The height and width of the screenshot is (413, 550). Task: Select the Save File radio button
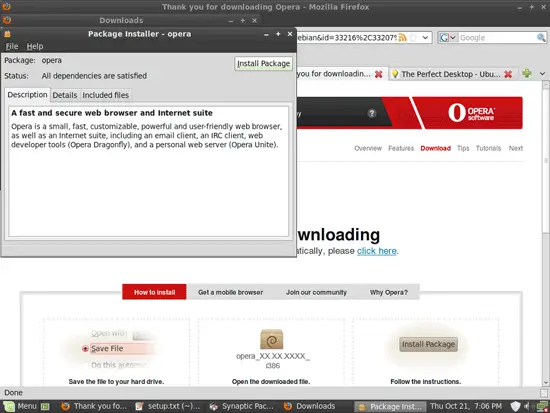pyautogui.click(x=85, y=349)
